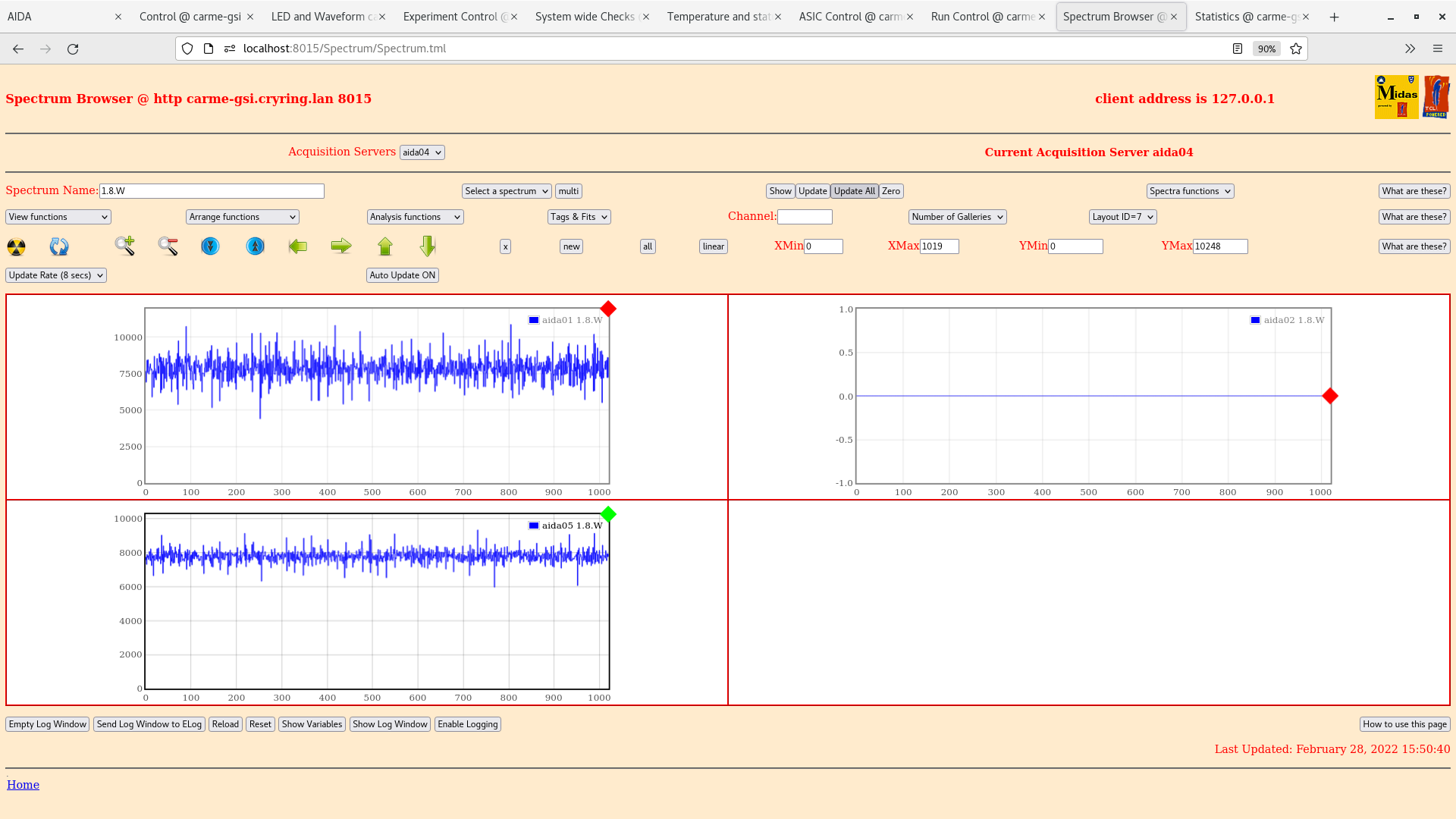Screen dimensions: 1456x819
Task: Click the green left arrow icon
Action: 298,246
